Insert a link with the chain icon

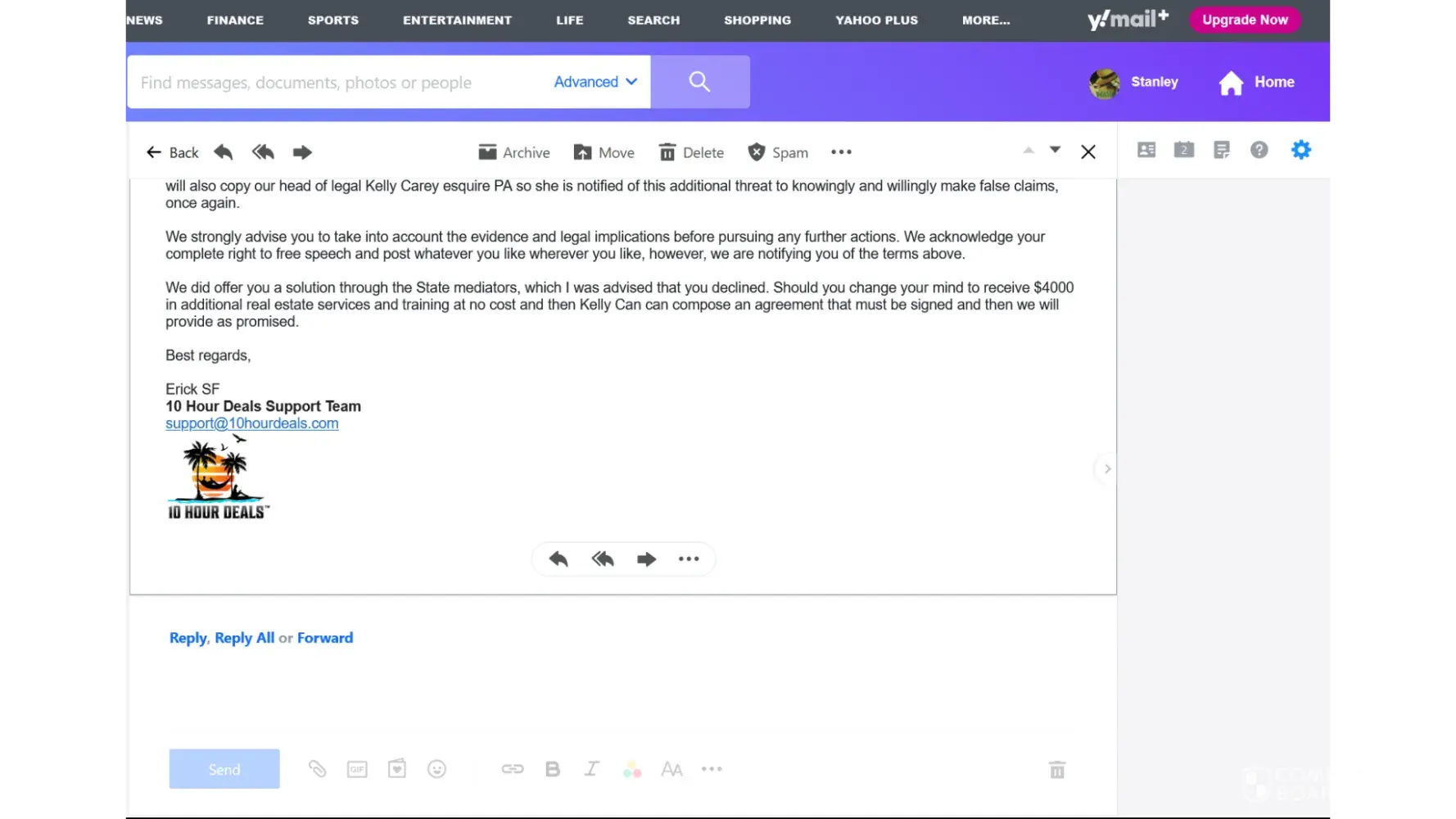[x=513, y=769]
